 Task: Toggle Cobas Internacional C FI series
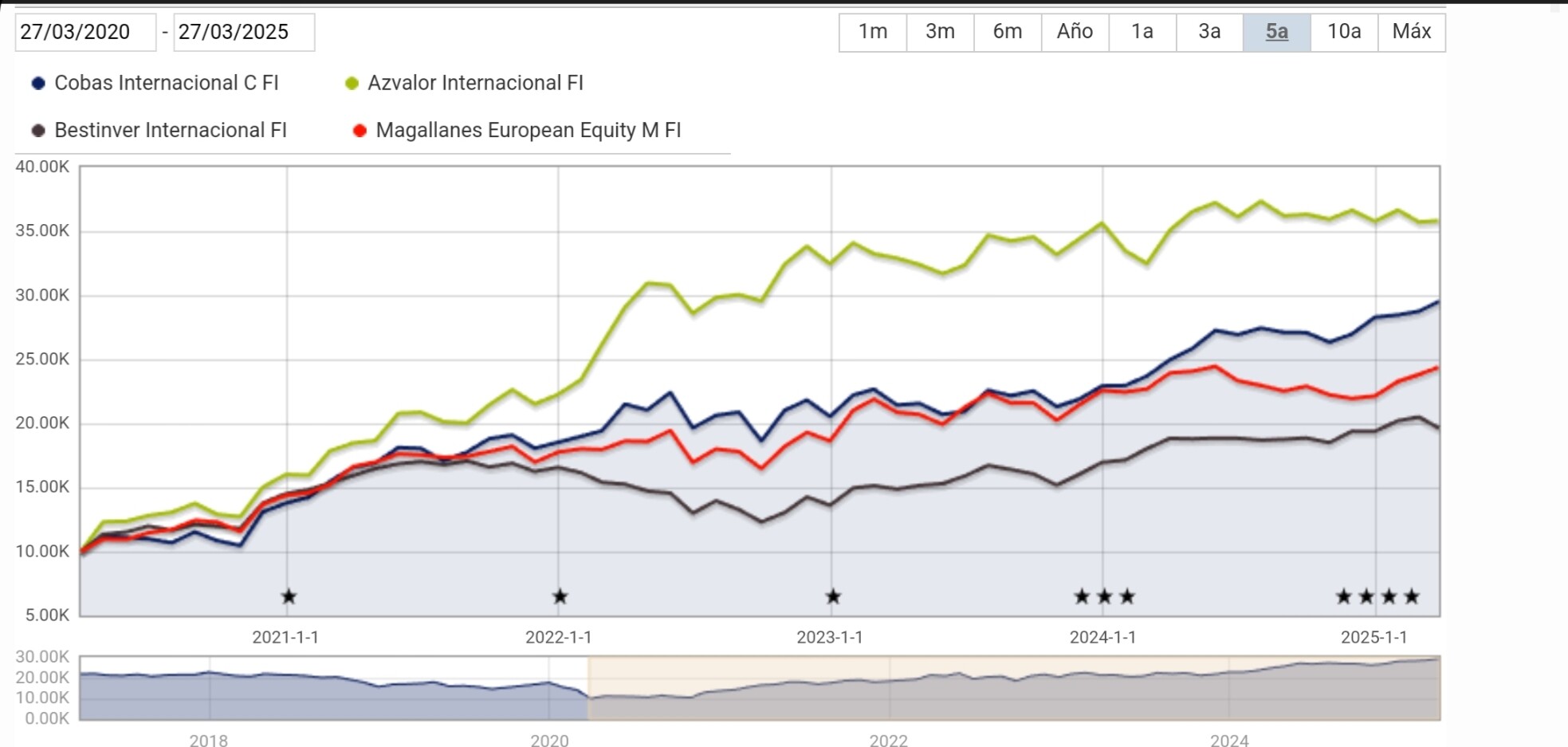tap(155, 83)
